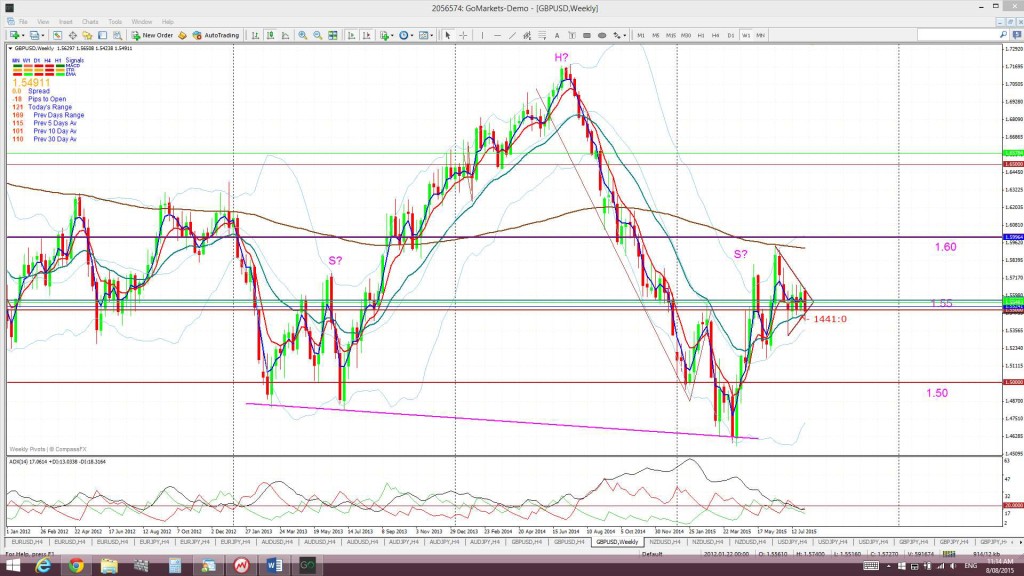Click the M5 timeframe button

(x=656, y=35)
